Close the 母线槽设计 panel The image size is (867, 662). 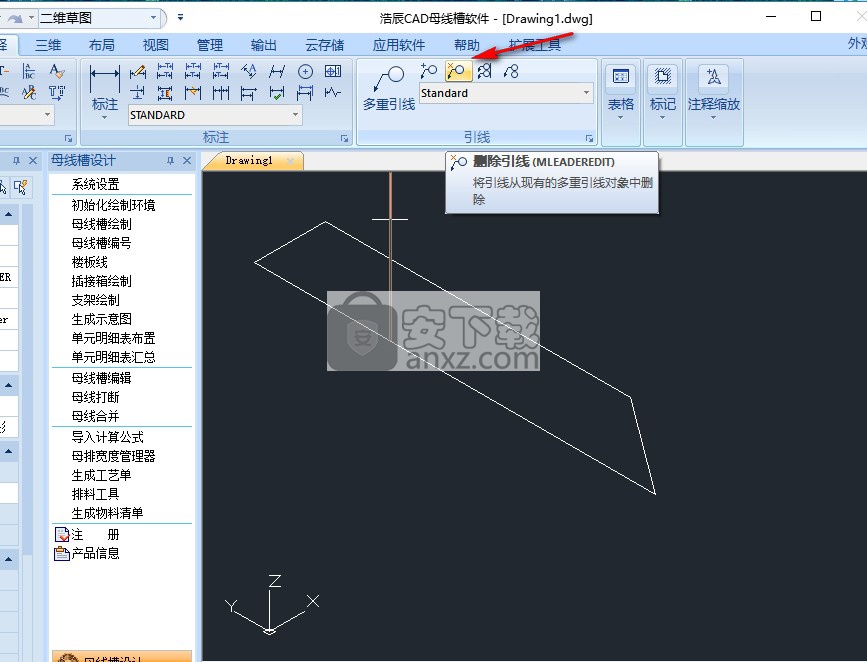187,160
